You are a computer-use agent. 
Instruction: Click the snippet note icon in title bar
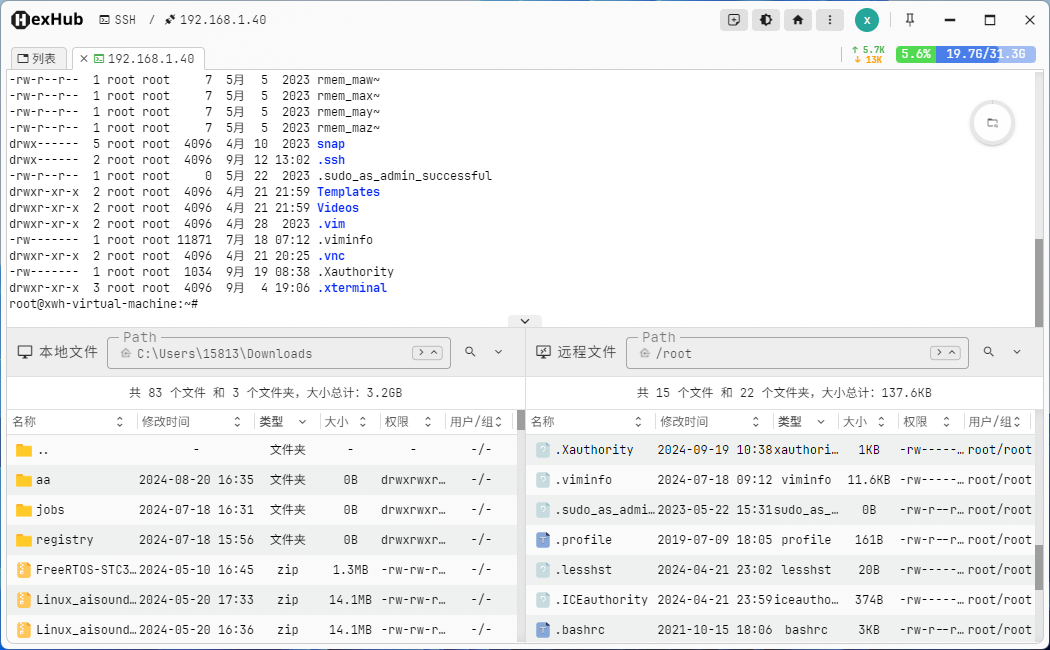pos(733,19)
